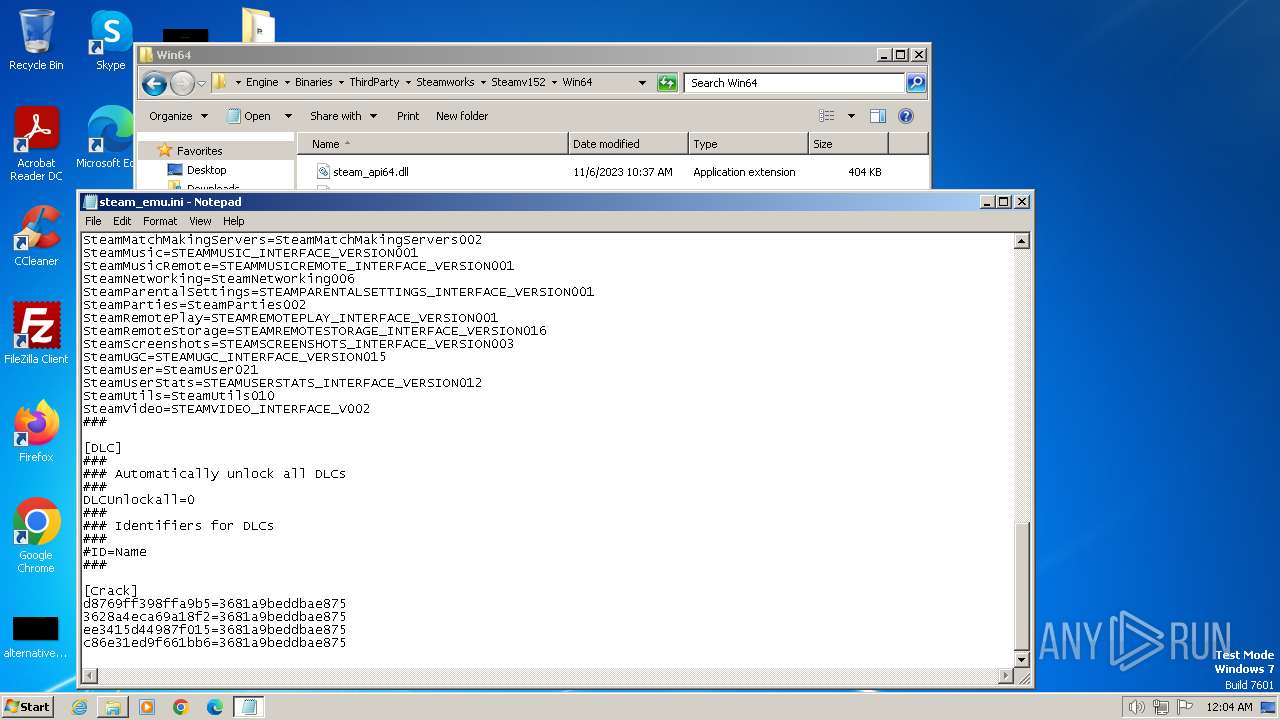Click Print in Explorer toolbar
Image resolution: width=1280 pixels, height=720 pixels.
408,116
